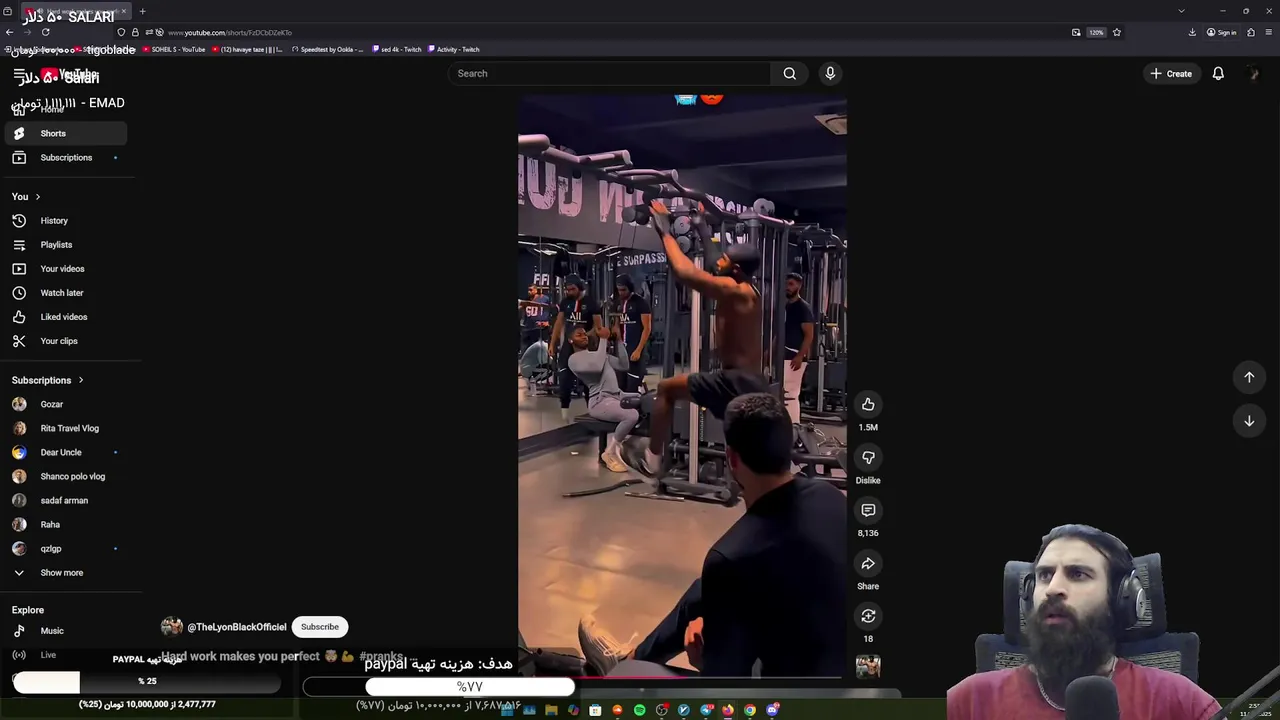Expand Show more under subscriptions

[x=66, y=573]
